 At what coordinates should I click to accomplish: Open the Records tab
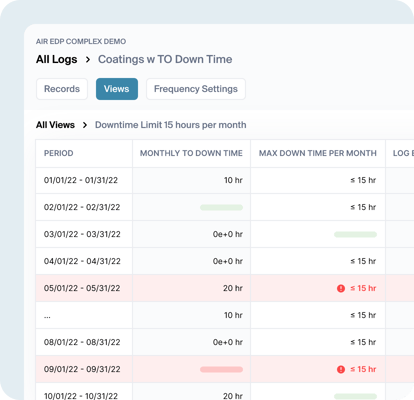[x=62, y=89]
